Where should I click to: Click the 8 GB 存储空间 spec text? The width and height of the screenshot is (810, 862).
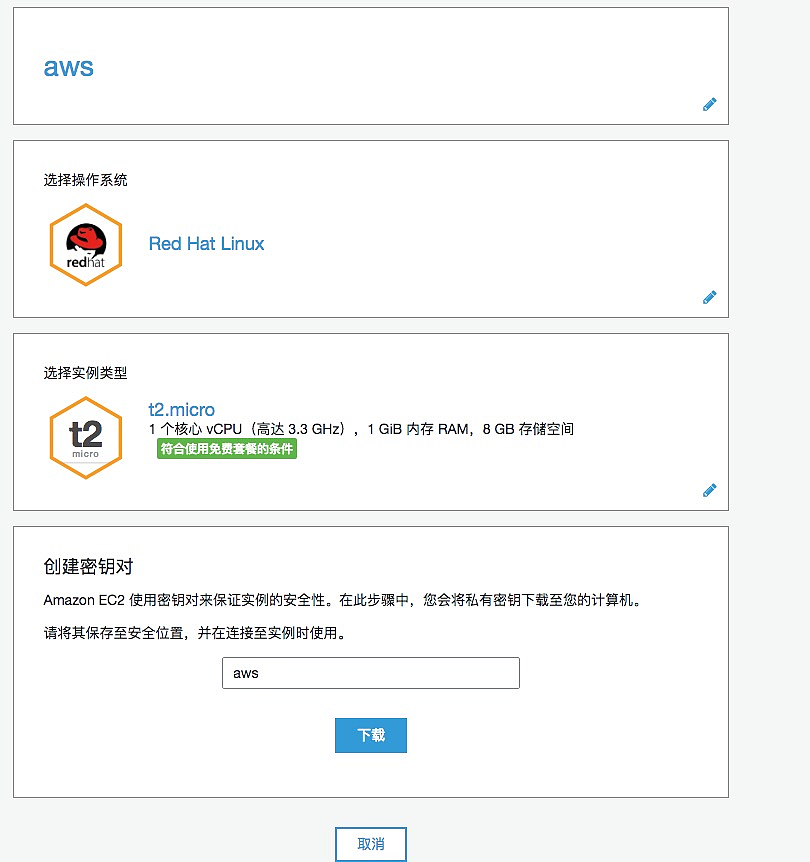[528, 429]
